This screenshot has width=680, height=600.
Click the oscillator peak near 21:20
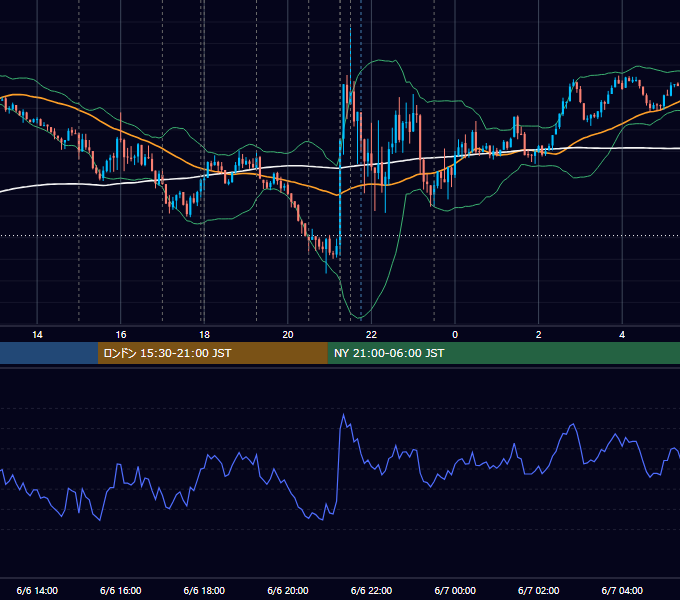click(344, 415)
